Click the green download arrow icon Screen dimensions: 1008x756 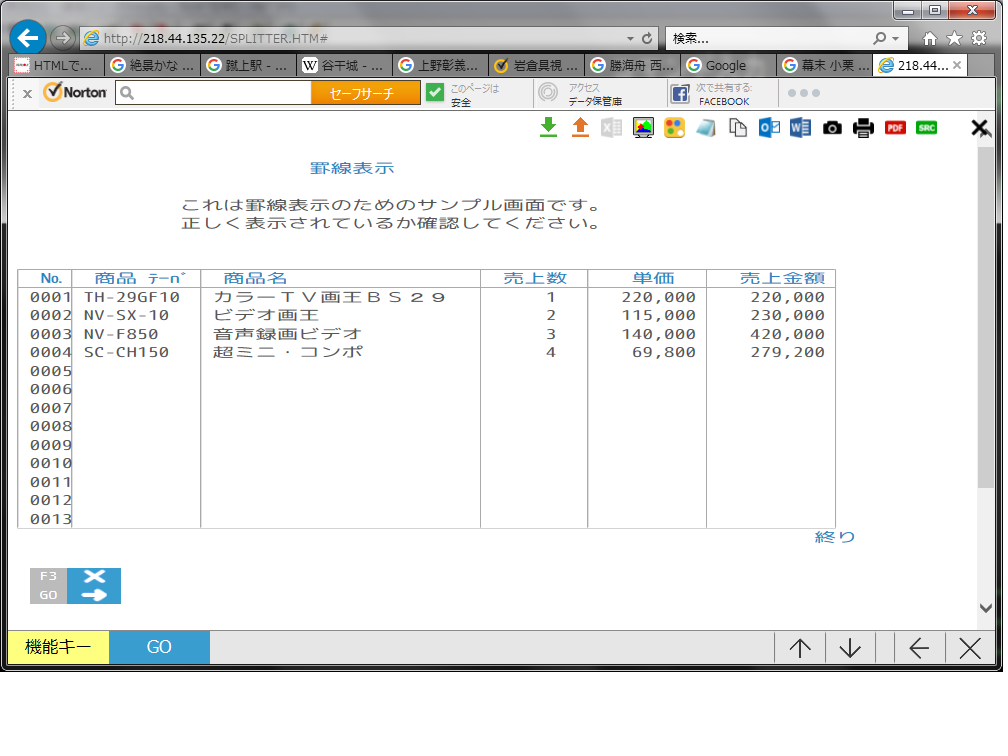click(x=548, y=127)
